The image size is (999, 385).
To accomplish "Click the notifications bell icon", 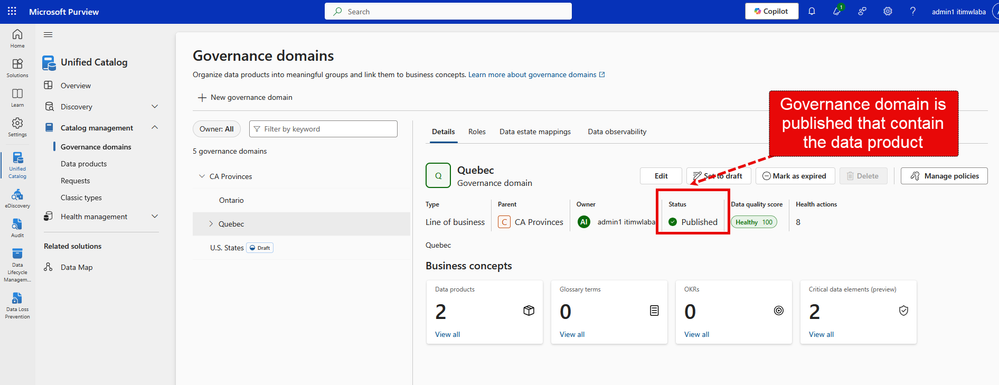I will click(812, 11).
